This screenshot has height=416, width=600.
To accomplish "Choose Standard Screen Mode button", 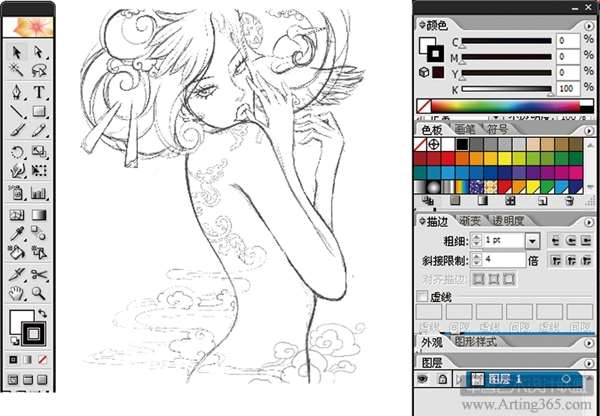I will pos(13,380).
